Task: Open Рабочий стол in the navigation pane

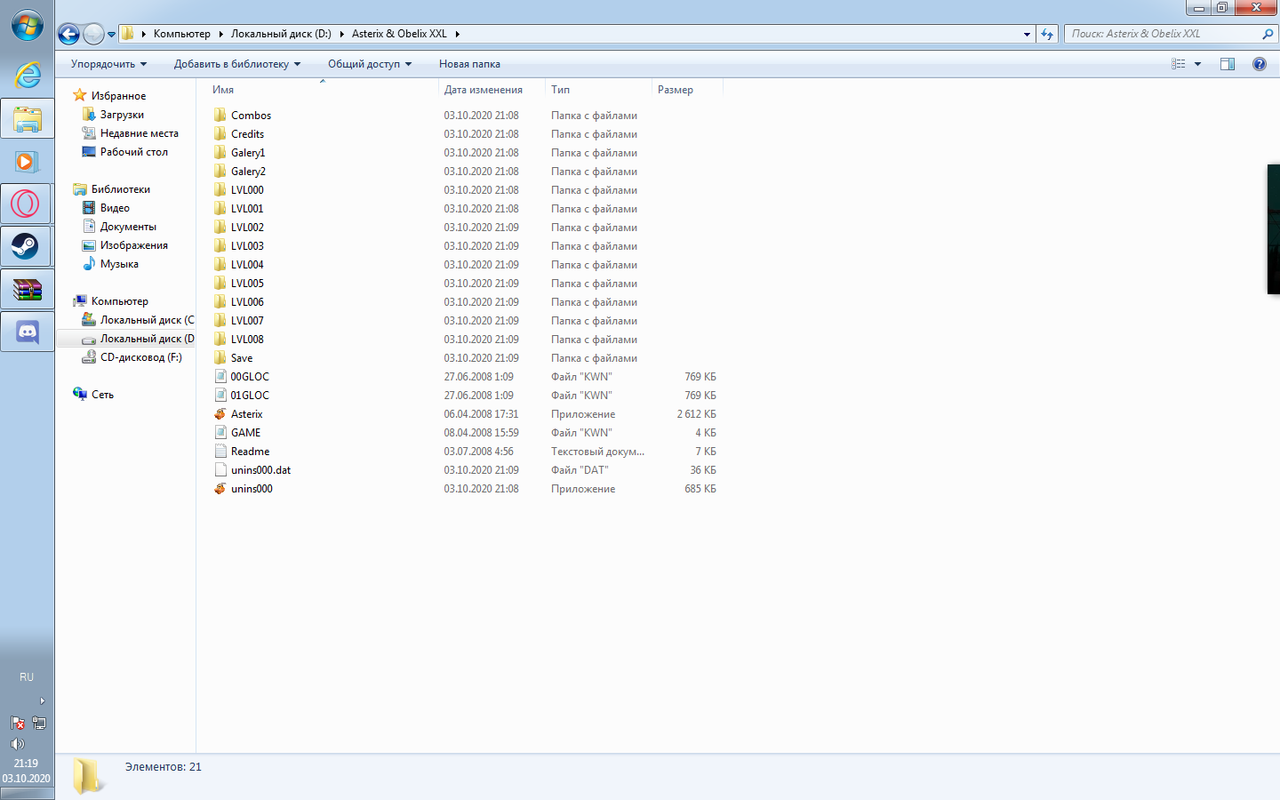Action: [134, 152]
